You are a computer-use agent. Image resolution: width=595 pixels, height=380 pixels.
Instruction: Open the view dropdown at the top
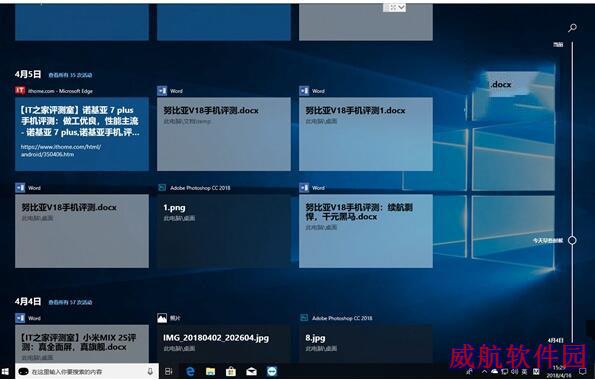coord(395,7)
